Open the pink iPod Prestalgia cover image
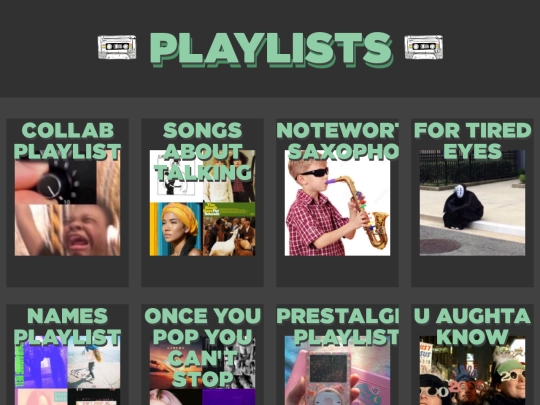 pos(338,371)
